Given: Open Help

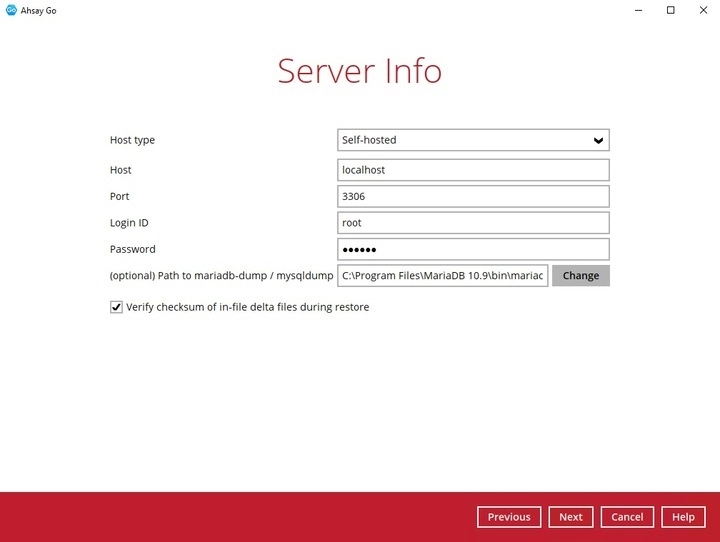Looking at the screenshot, I should [x=683, y=517].
